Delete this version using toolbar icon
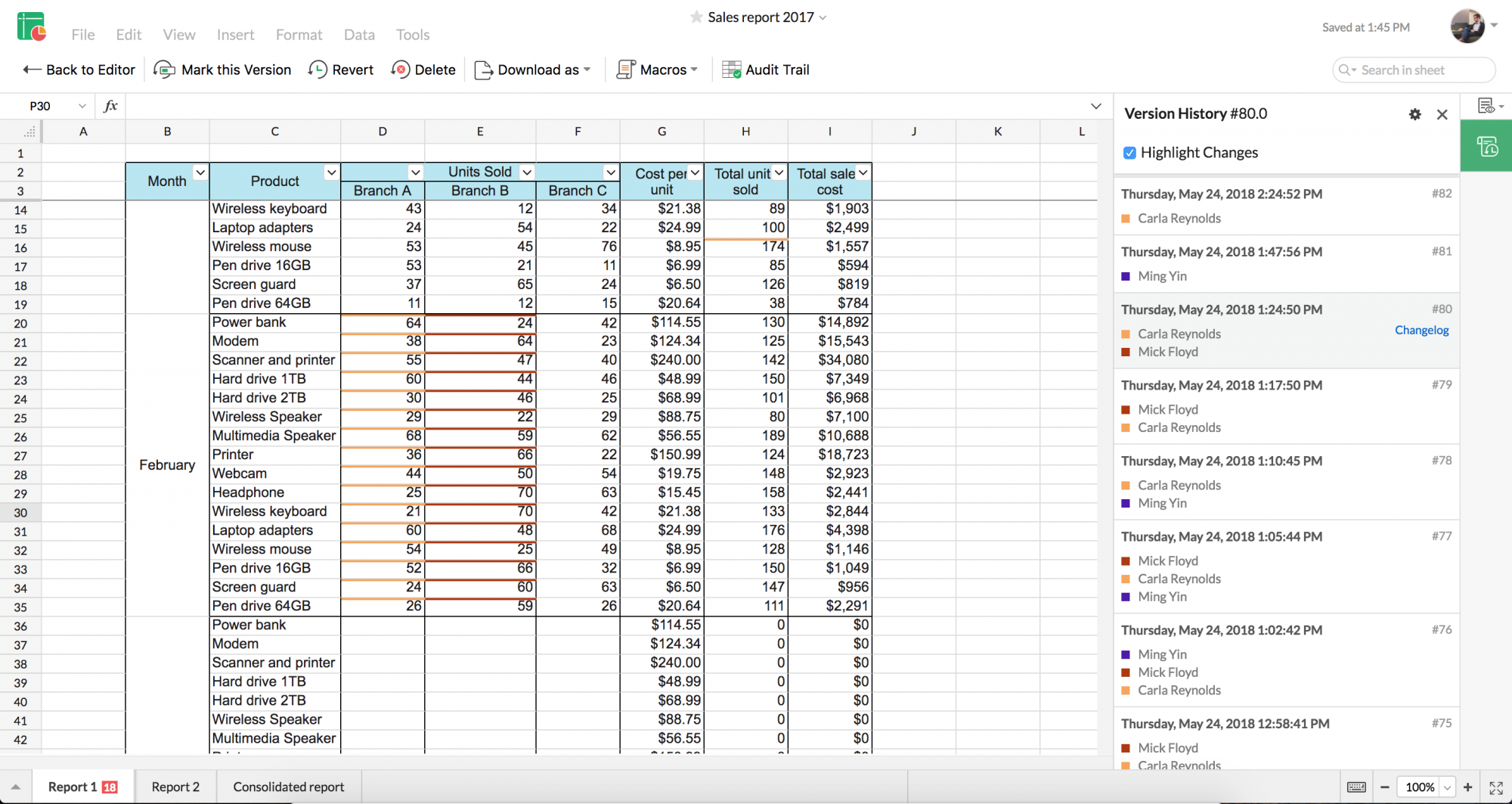 coord(401,70)
